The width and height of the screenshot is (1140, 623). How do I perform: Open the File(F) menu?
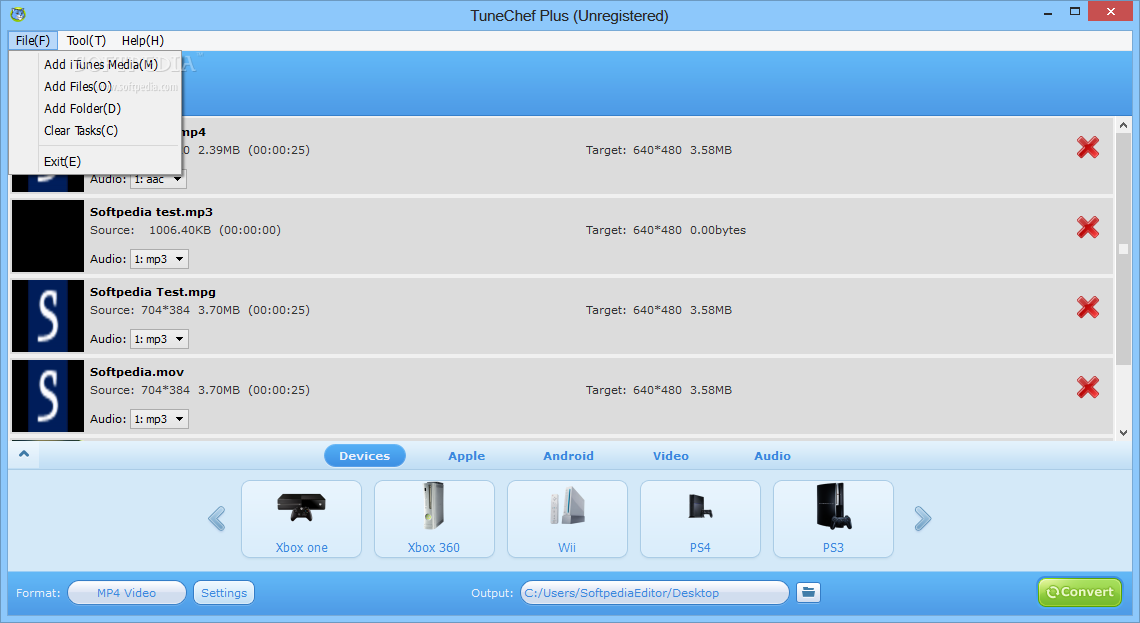pos(33,41)
